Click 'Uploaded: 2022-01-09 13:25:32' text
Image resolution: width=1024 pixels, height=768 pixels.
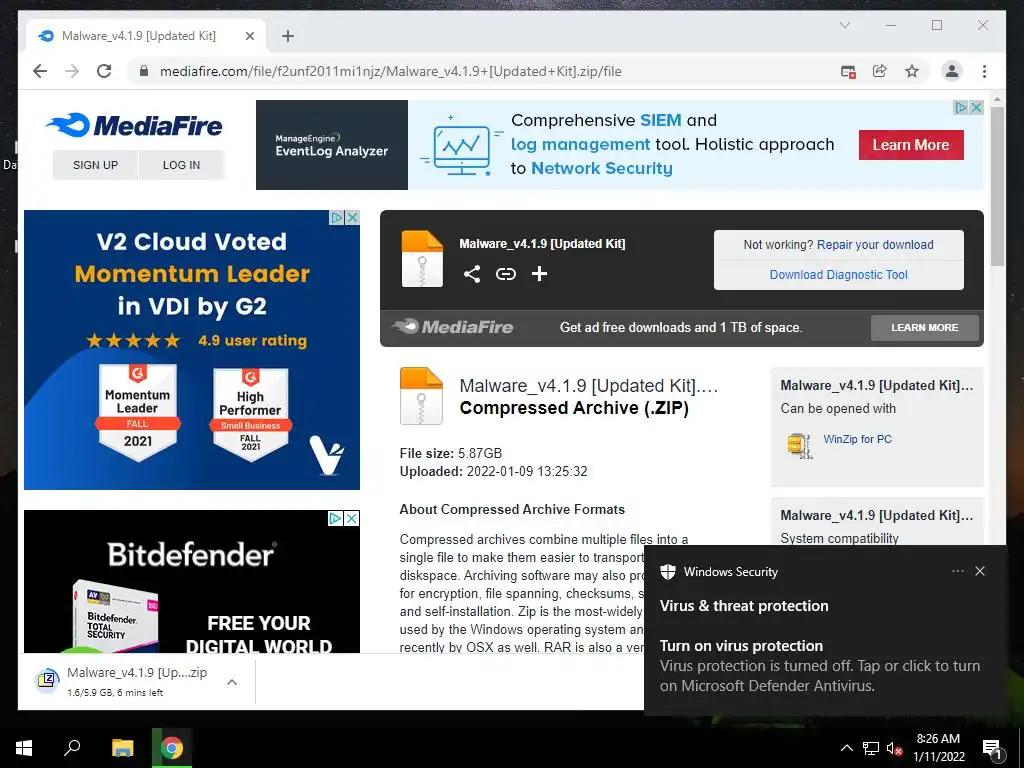[x=493, y=472]
